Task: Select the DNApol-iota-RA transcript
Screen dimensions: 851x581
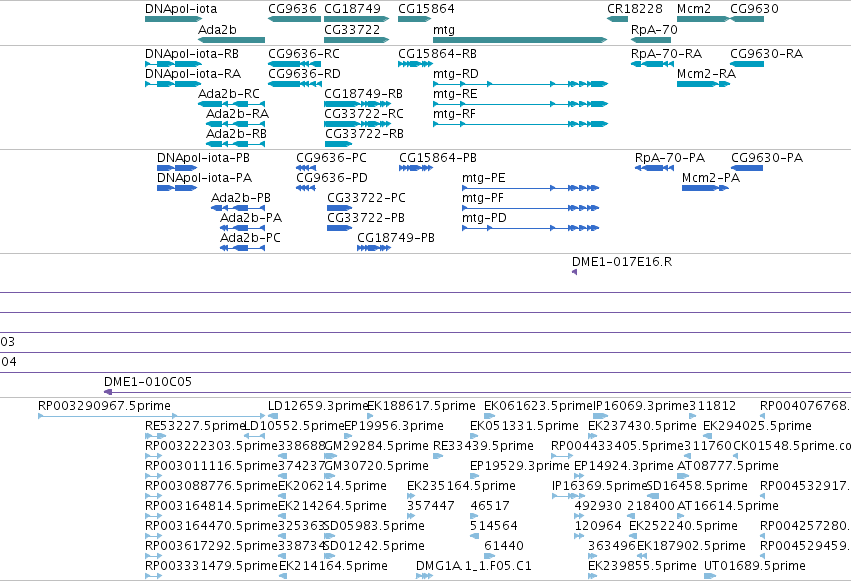Action: coord(173,84)
